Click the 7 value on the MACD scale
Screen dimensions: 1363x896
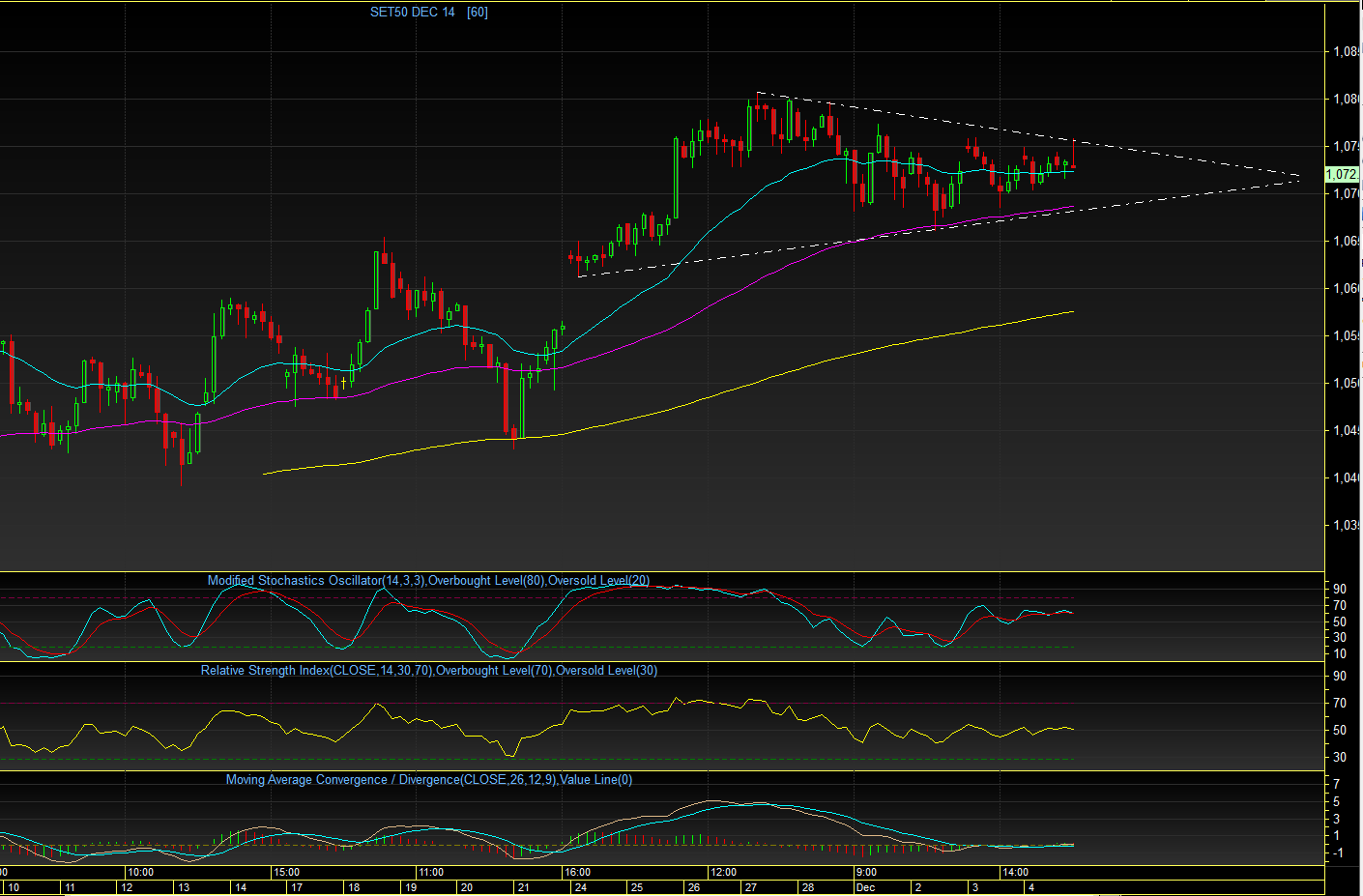[1337, 784]
